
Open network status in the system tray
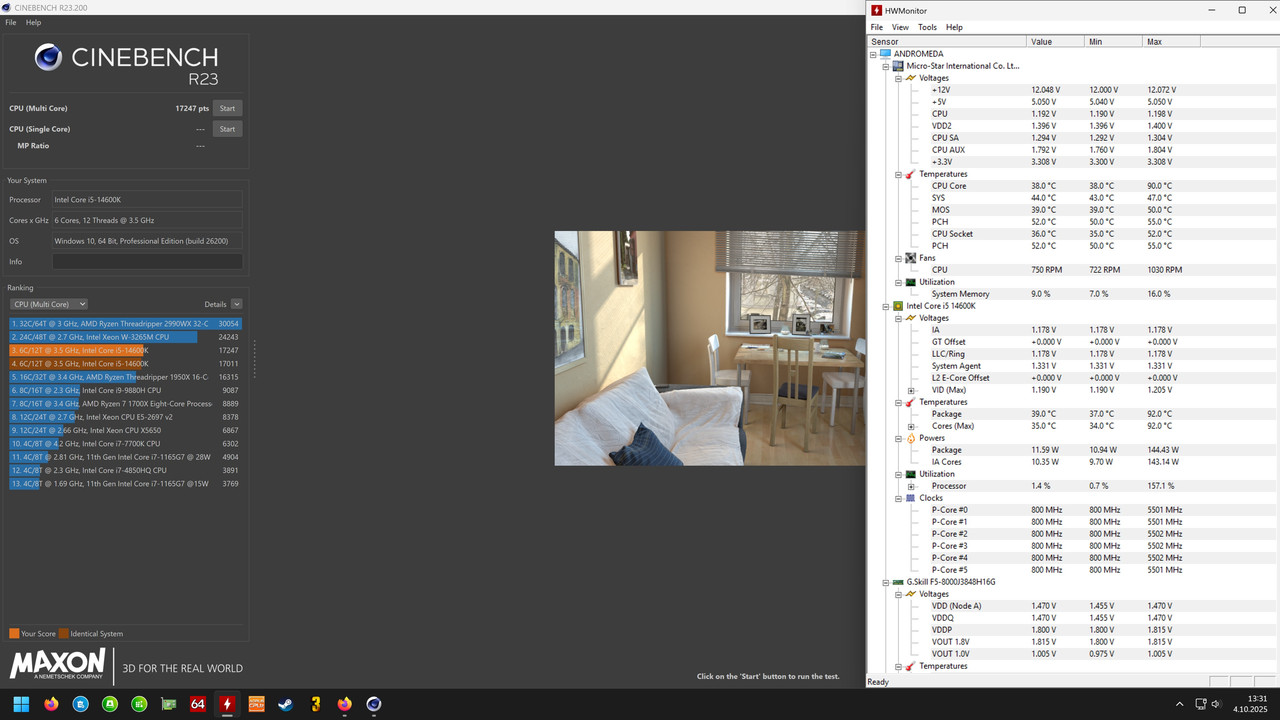pos(1199,704)
